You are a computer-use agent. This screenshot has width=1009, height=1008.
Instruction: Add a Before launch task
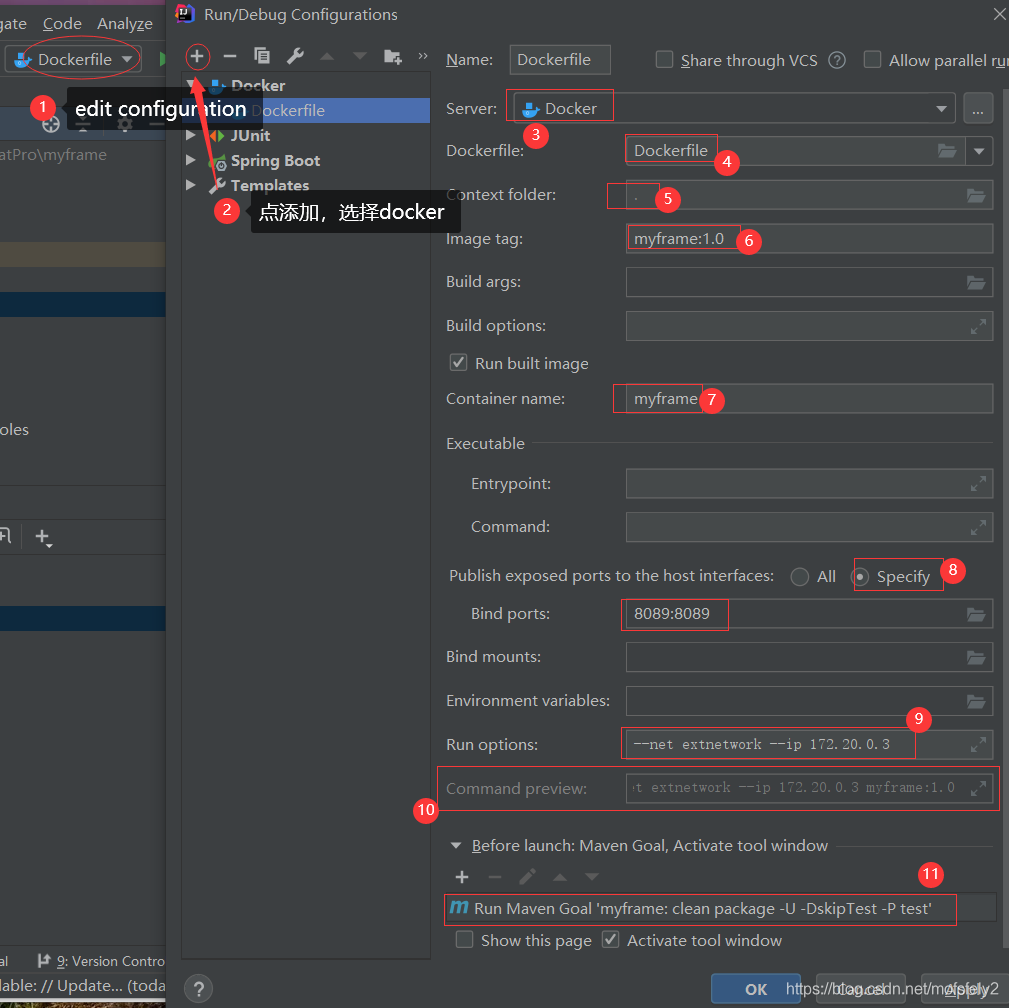(x=462, y=877)
